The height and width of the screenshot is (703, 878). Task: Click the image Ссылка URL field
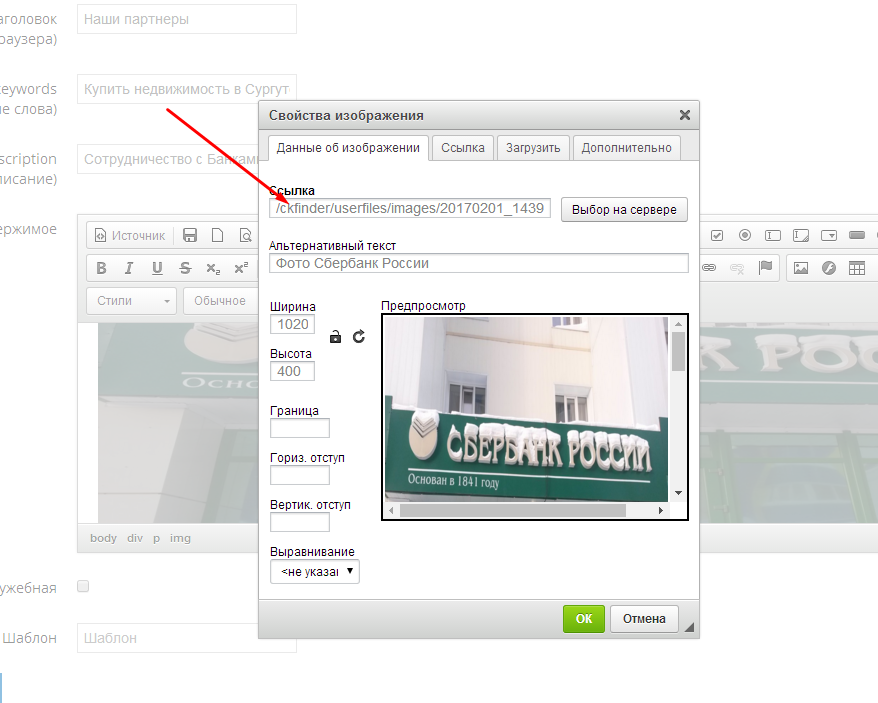pyautogui.click(x=409, y=208)
